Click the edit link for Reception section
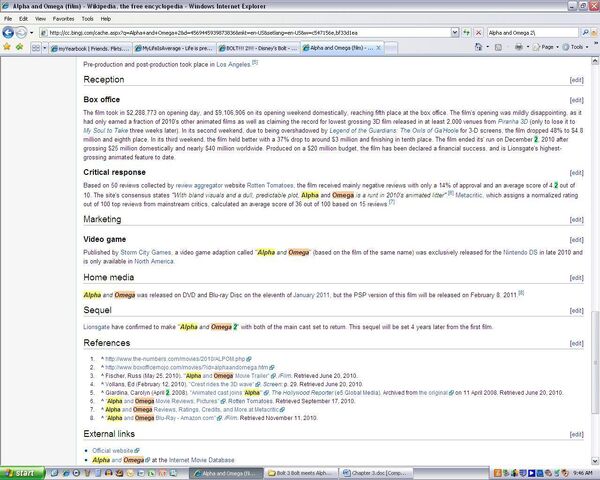 click(576, 80)
